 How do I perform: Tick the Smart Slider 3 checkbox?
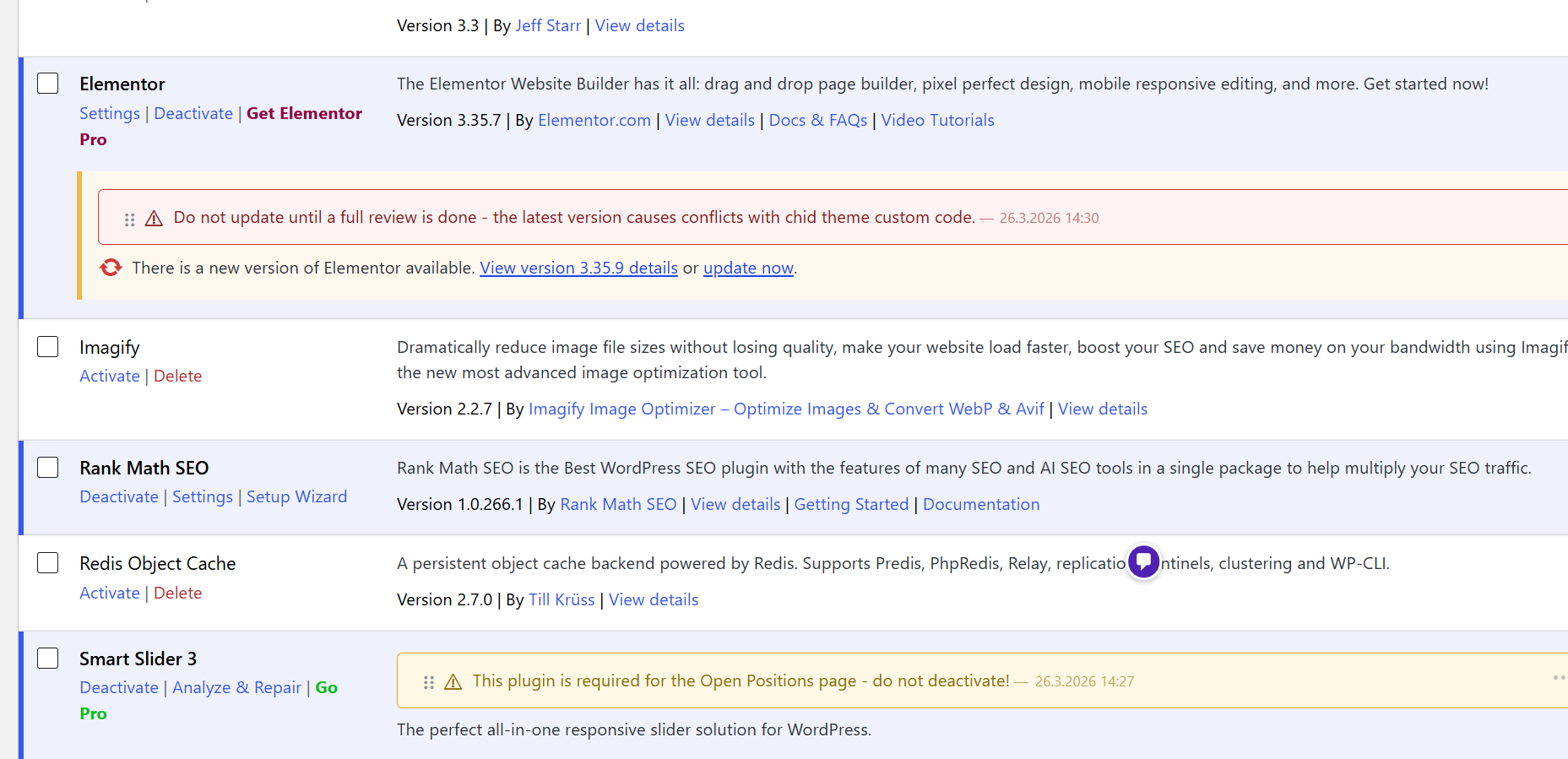tap(48, 659)
